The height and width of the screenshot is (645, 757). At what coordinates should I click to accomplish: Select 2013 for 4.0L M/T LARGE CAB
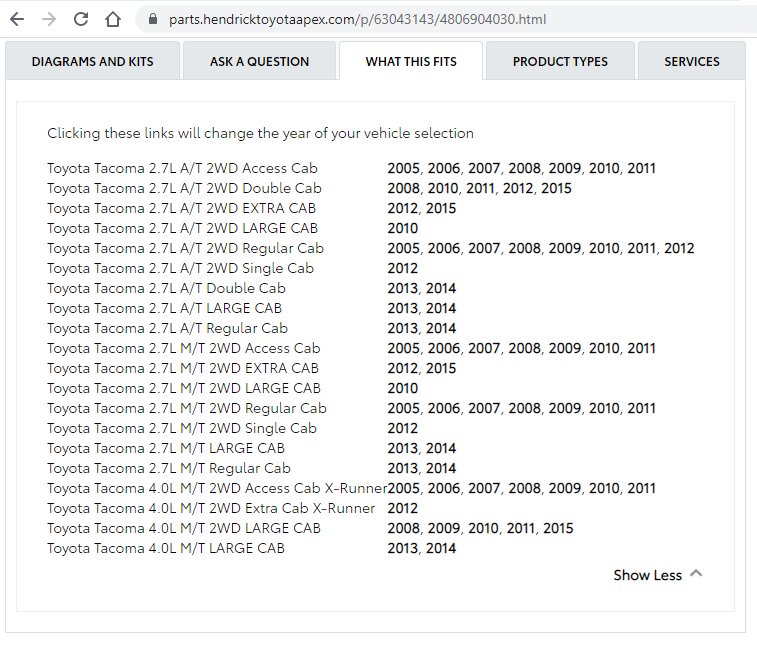pyautogui.click(x=403, y=549)
